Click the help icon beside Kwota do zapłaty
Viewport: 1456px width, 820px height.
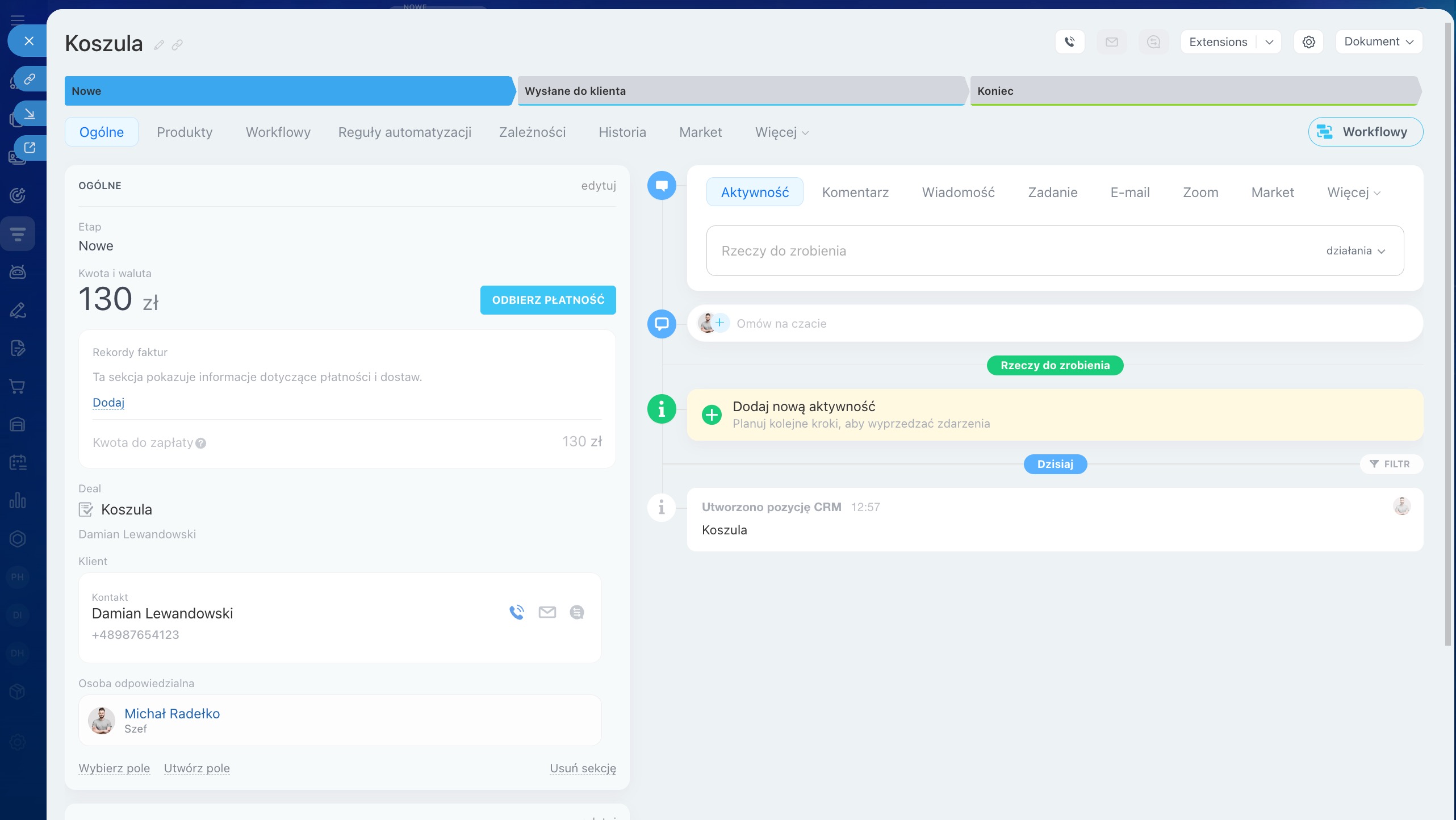coord(200,444)
